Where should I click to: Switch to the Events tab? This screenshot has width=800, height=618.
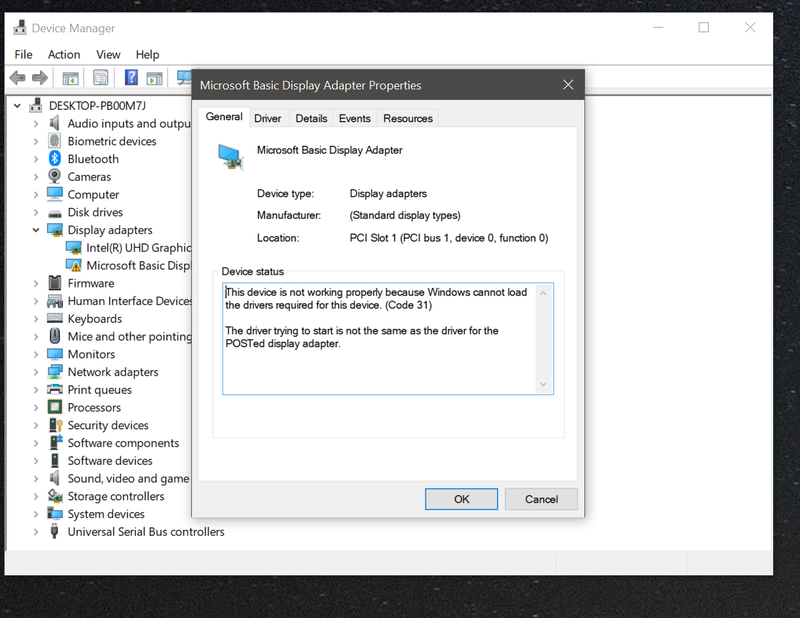[x=355, y=118]
